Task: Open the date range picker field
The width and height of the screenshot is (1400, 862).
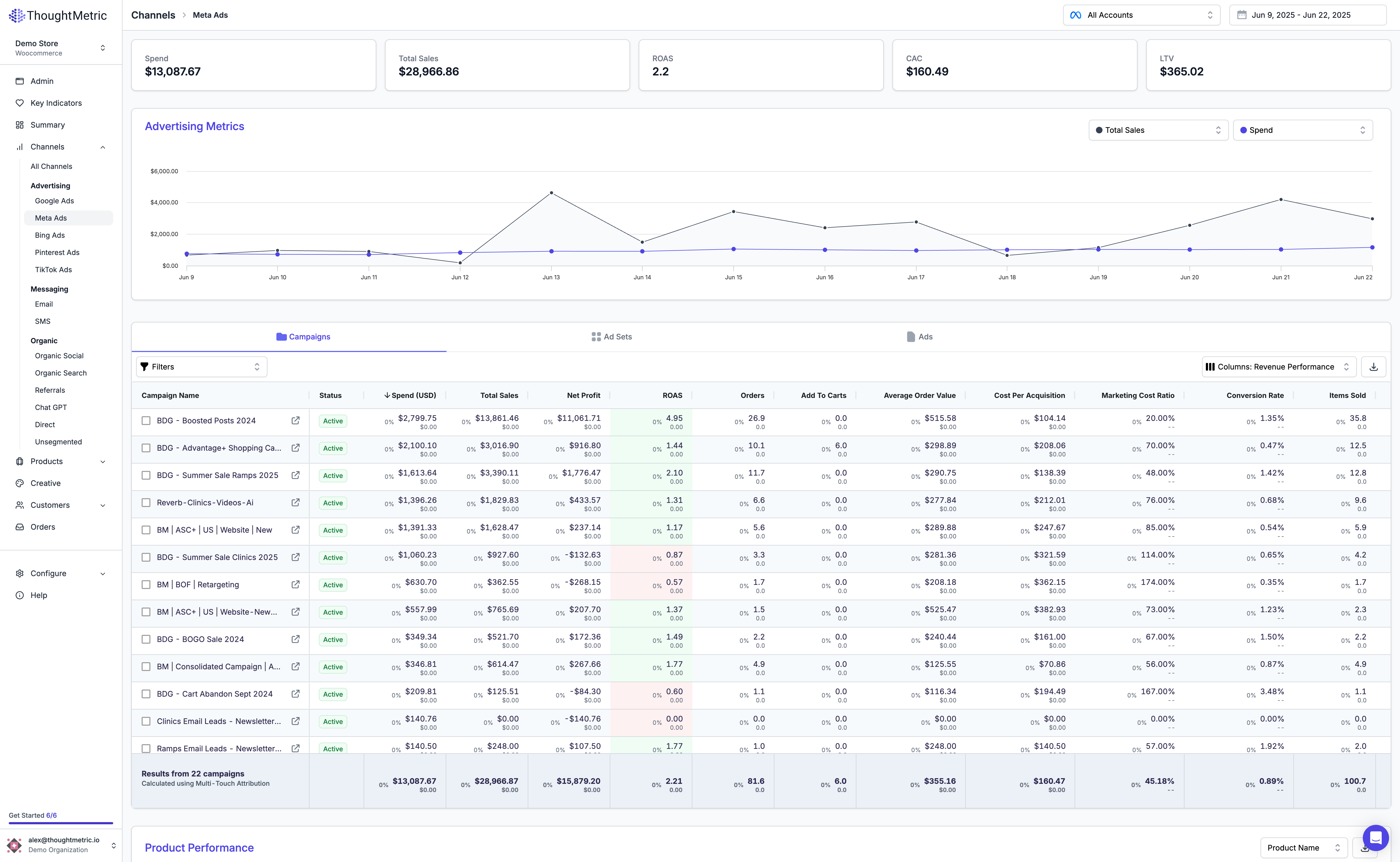Action: (1307, 15)
